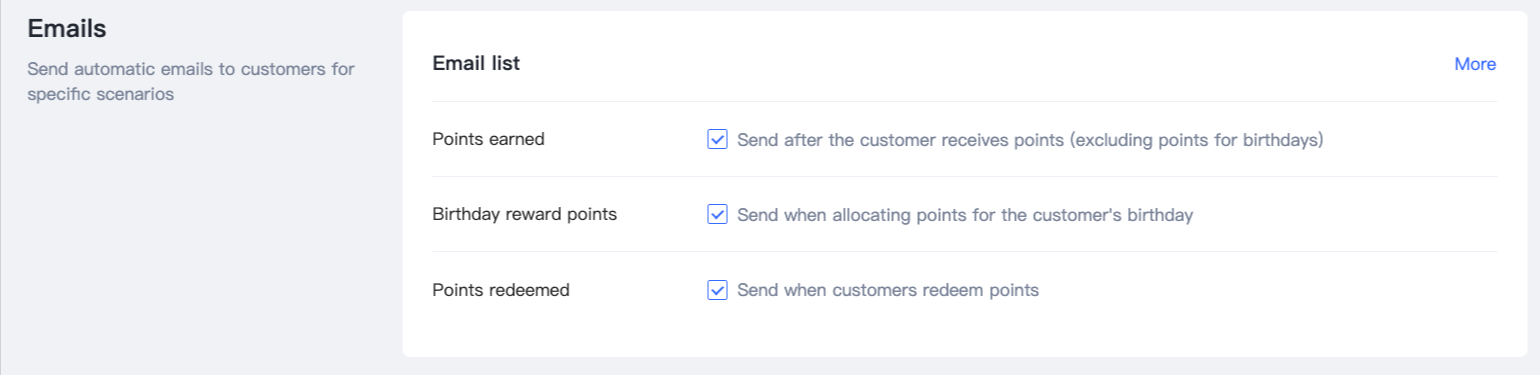Select the Points earned row title
1540x375 pixels.
coord(488,139)
